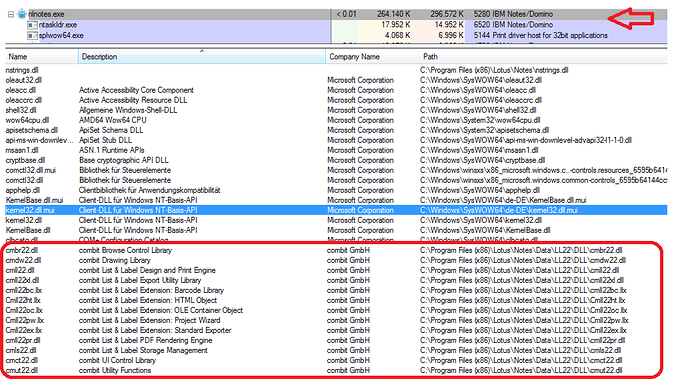The image size is (690, 388).
Task: Click '5144 Print driver host for 32bit applications'
Action: [x=540, y=36]
